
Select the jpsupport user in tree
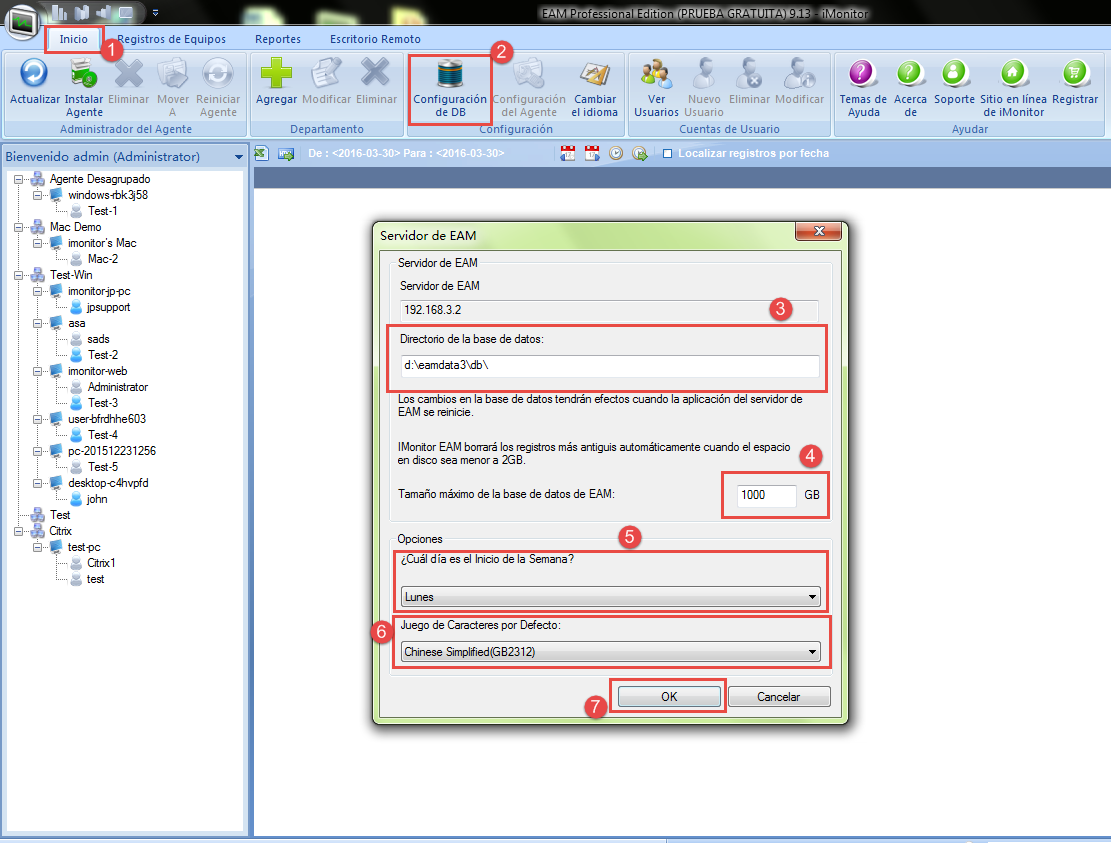pos(108,307)
